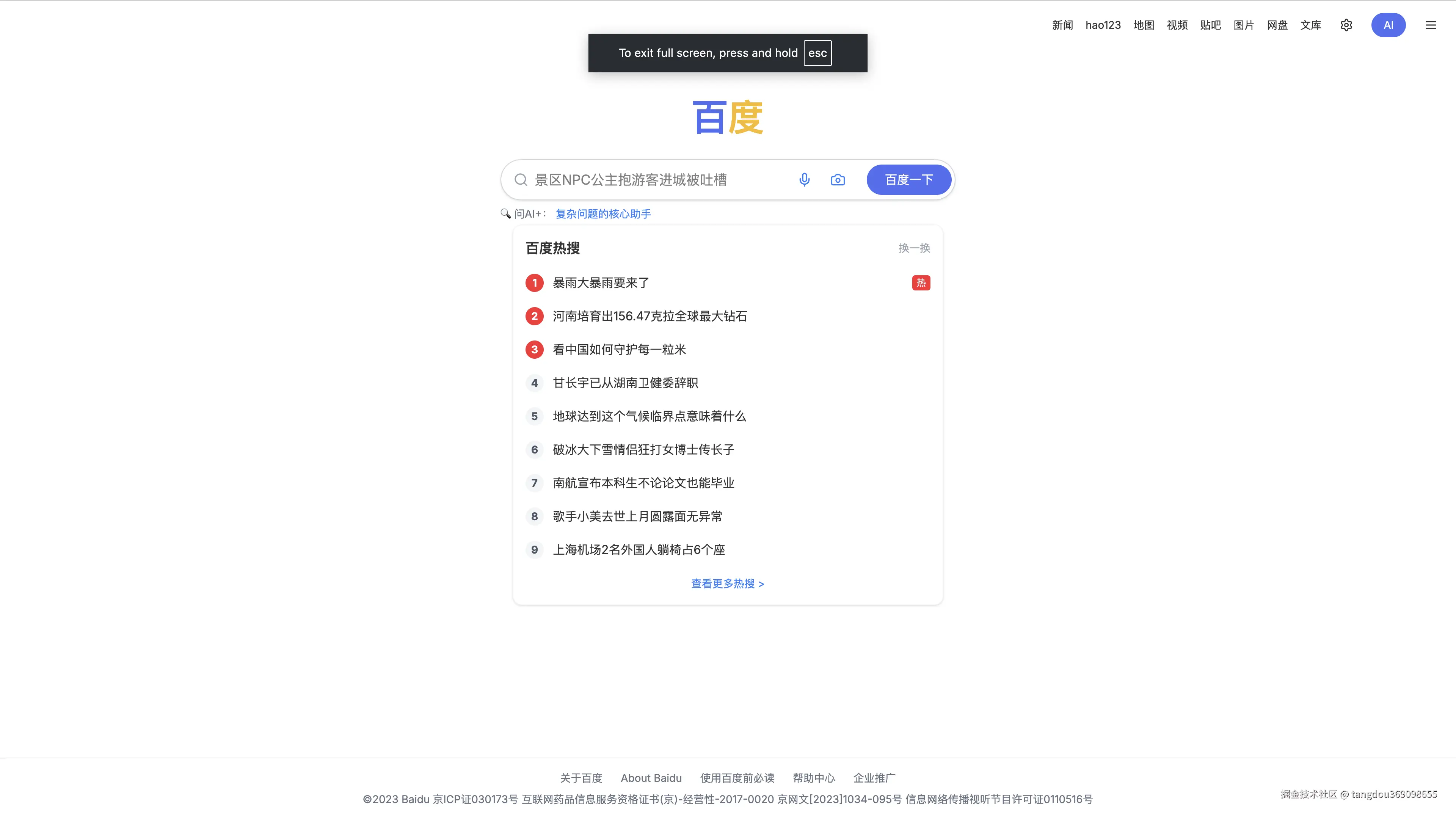1456x819 pixels.
Task: Open the 新闻 navigation link
Action: point(1062,25)
